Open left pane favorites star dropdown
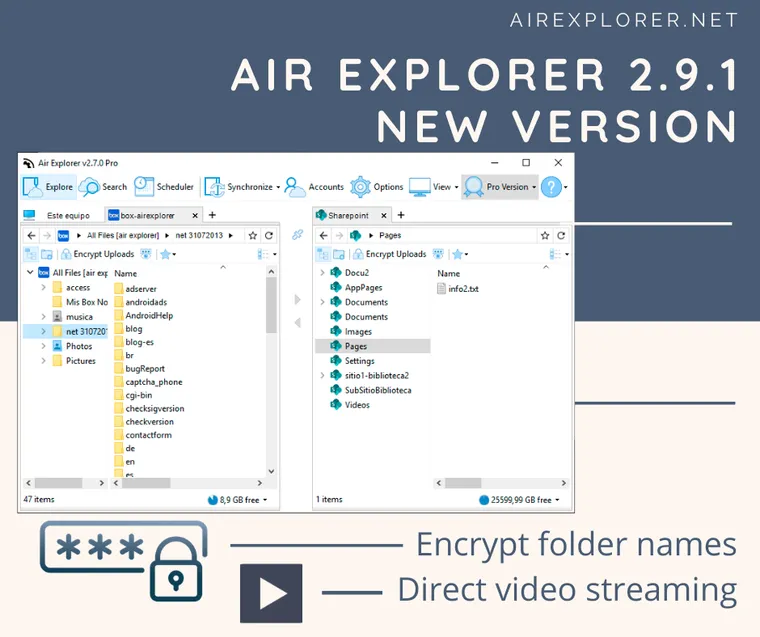Viewport: 760px width, 637px height. (x=168, y=254)
